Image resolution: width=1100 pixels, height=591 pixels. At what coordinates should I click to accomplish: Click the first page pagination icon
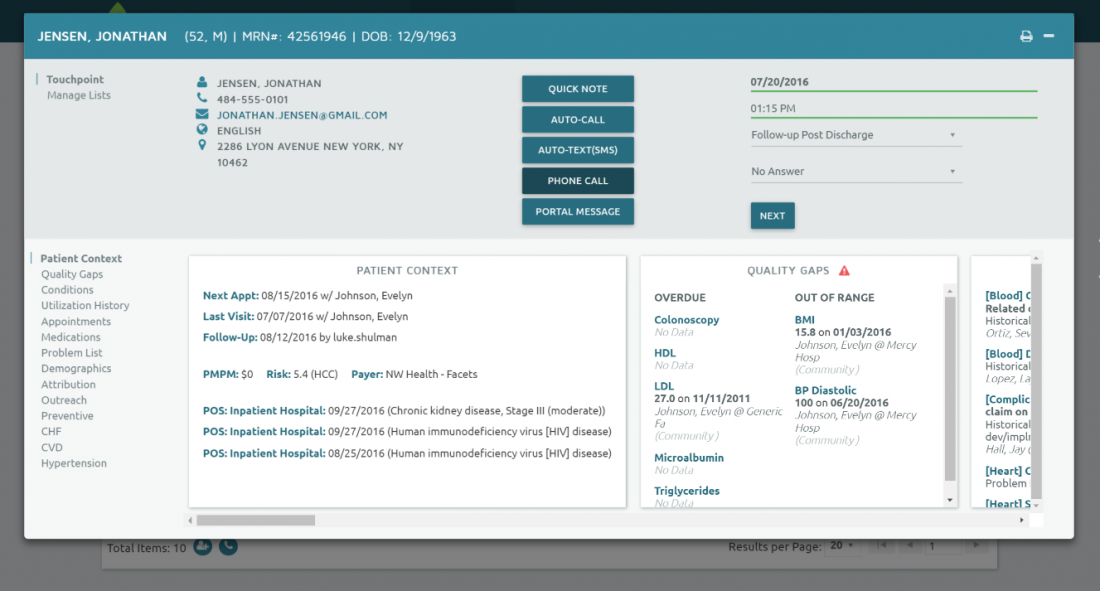pos(882,545)
